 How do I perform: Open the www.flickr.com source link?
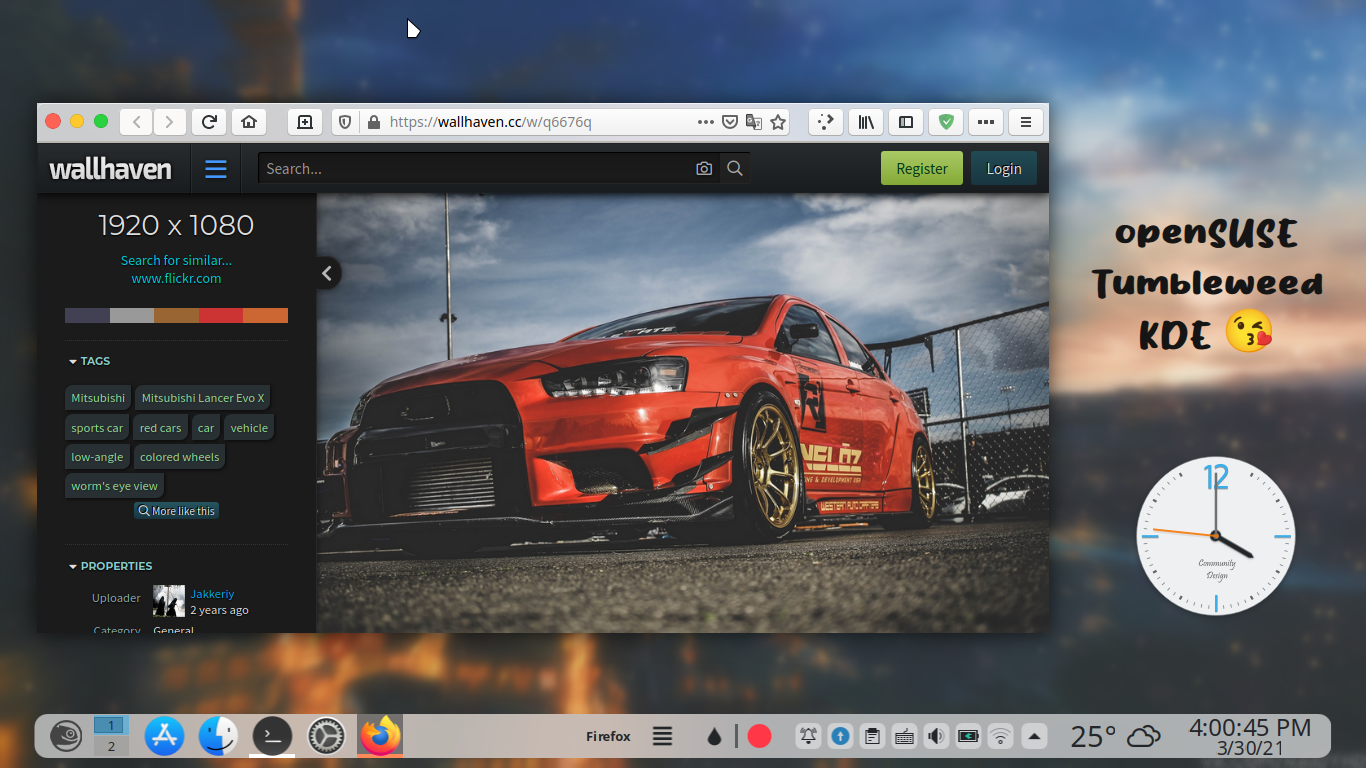176,279
